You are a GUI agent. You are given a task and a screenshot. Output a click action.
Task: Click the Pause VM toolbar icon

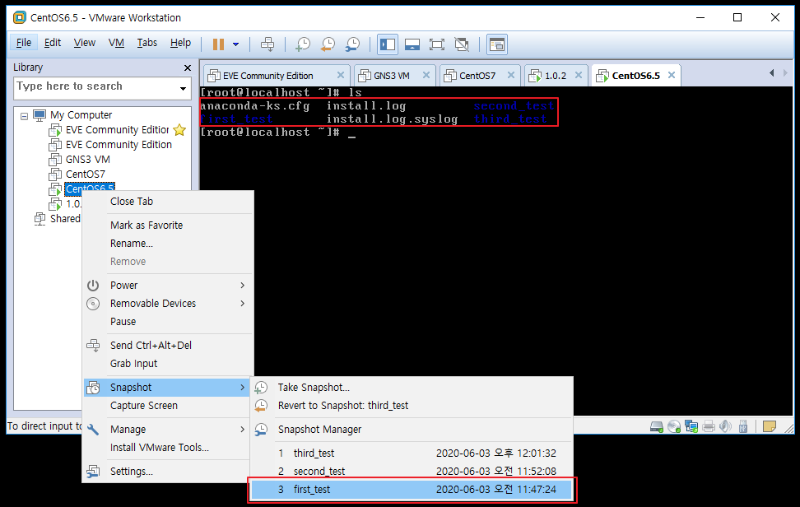click(218, 44)
